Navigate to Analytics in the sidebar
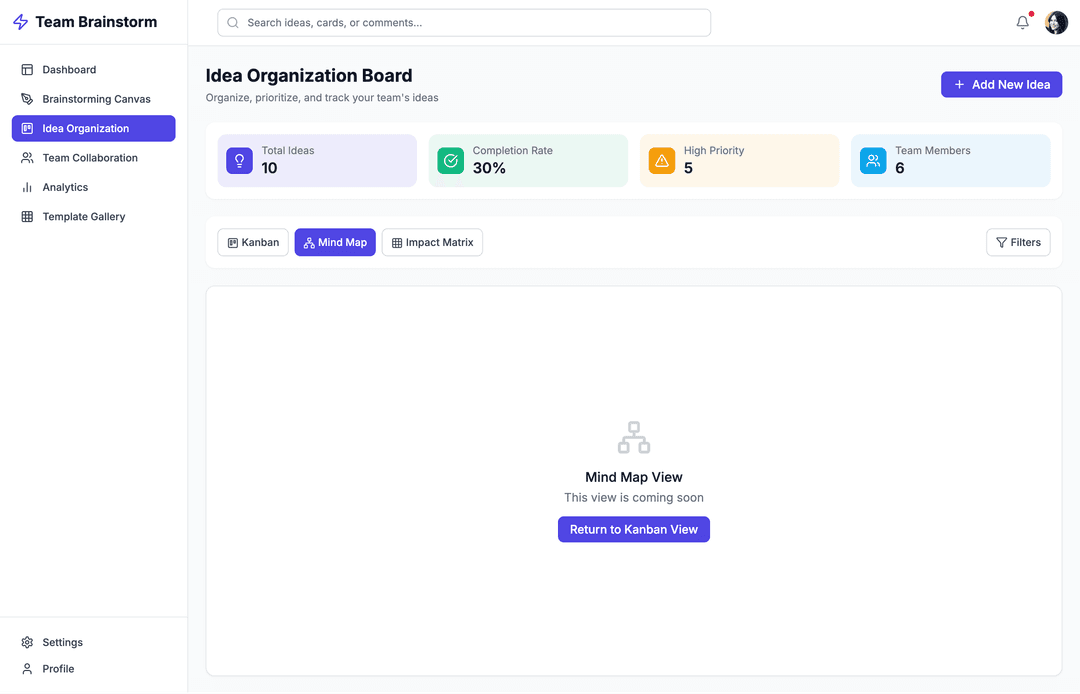 click(x=65, y=187)
